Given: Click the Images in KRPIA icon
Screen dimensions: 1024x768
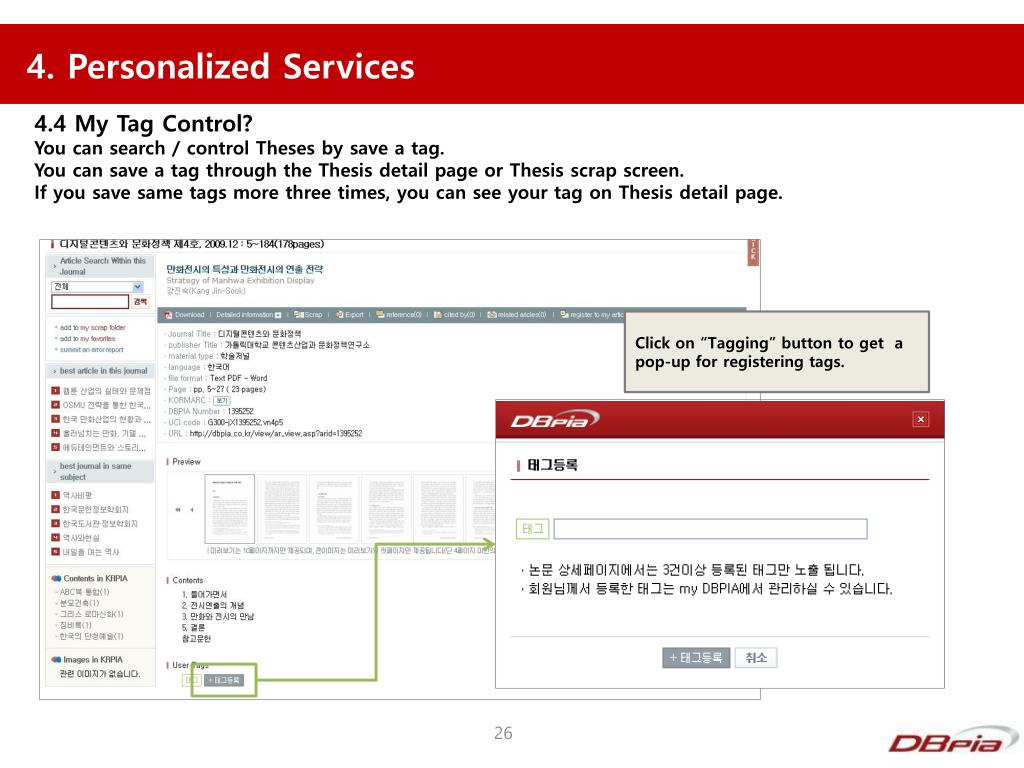Looking at the screenshot, I should pyautogui.click(x=56, y=660).
